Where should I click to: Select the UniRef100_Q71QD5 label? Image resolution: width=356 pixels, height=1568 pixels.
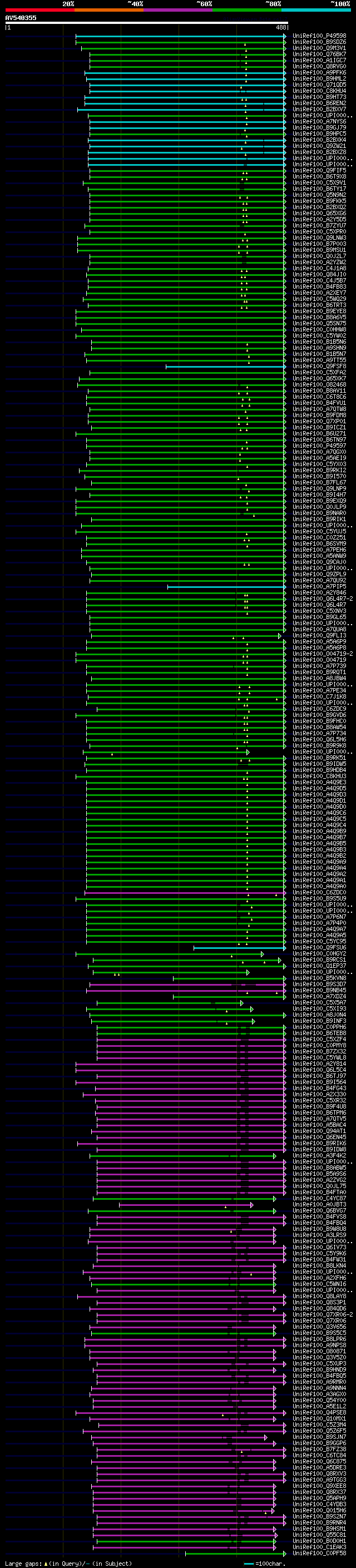click(x=319, y=85)
